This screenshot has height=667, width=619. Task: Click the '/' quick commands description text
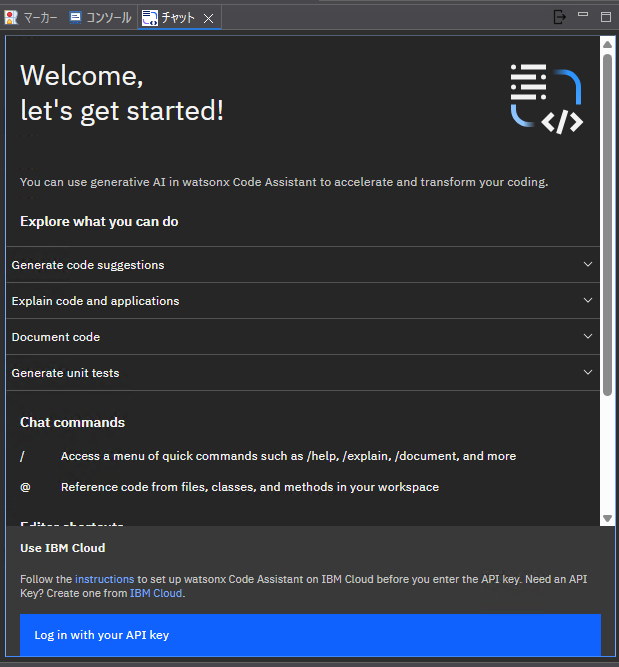pyautogui.click(x=288, y=456)
